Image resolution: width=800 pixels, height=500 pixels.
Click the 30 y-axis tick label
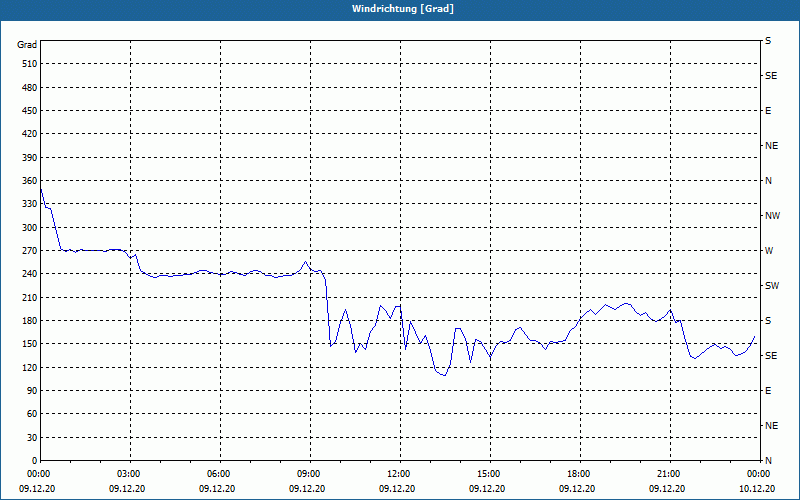tap(32, 438)
